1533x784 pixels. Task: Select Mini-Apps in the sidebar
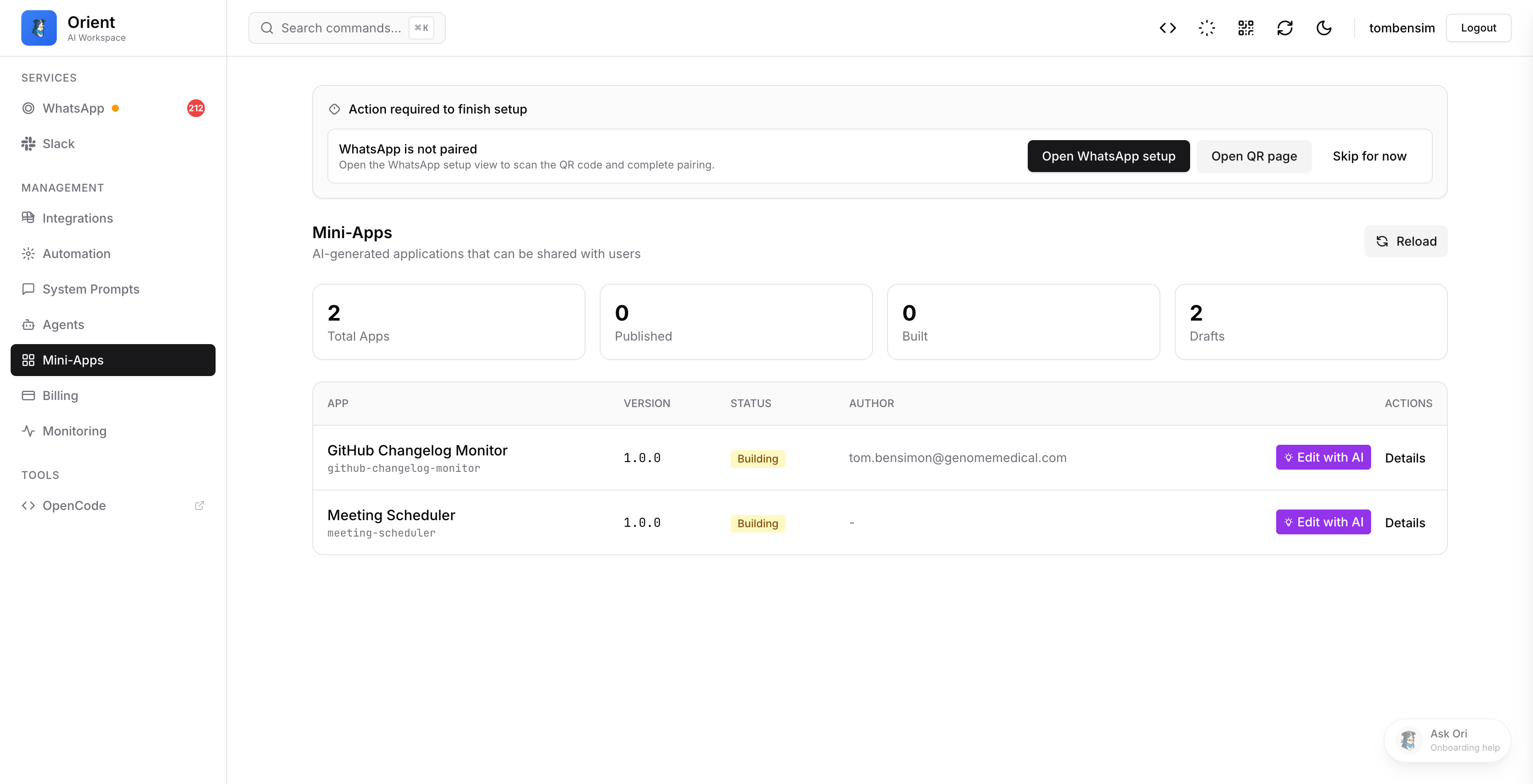(72, 360)
